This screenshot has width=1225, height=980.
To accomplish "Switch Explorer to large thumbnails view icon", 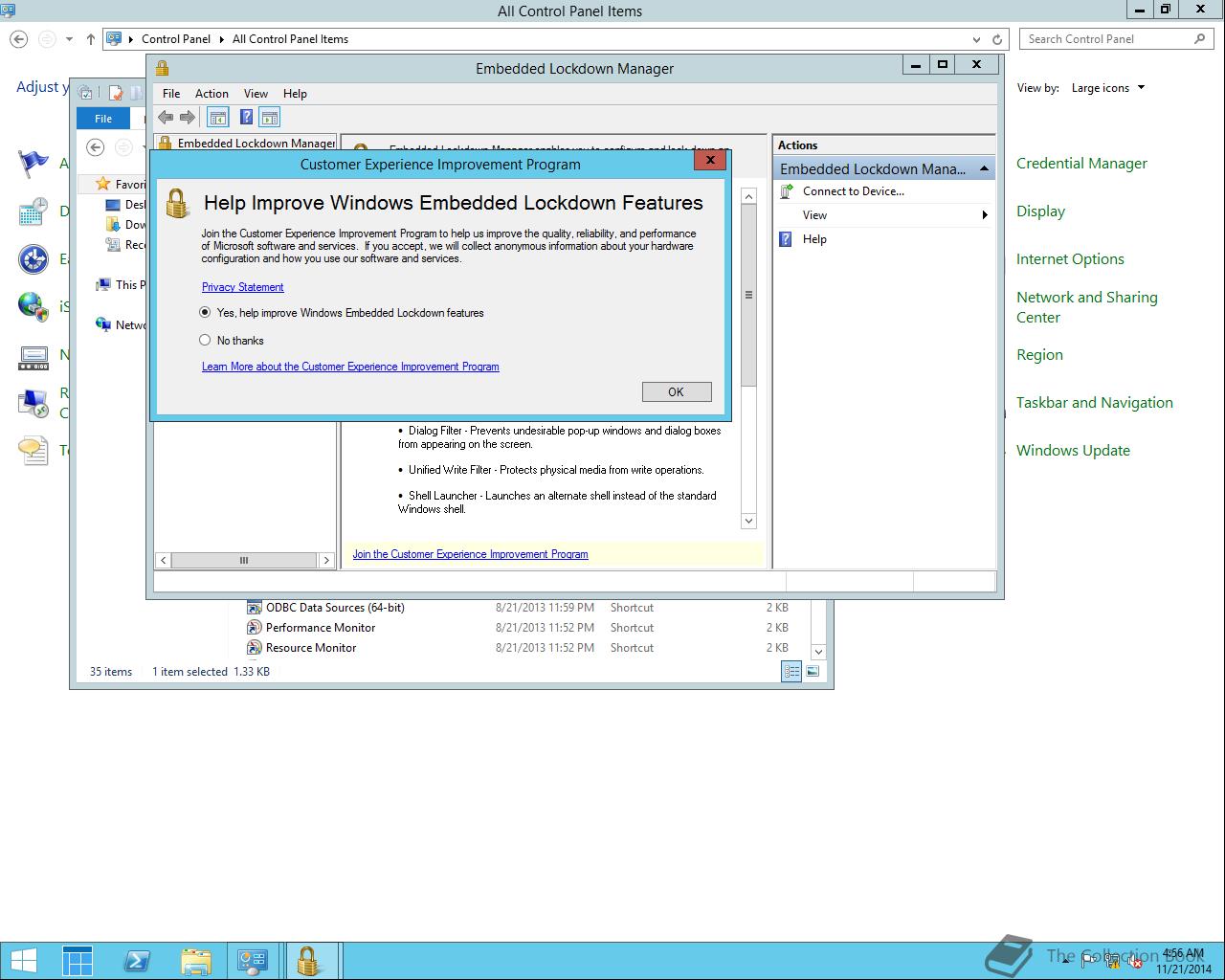I will (x=813, y=672).
